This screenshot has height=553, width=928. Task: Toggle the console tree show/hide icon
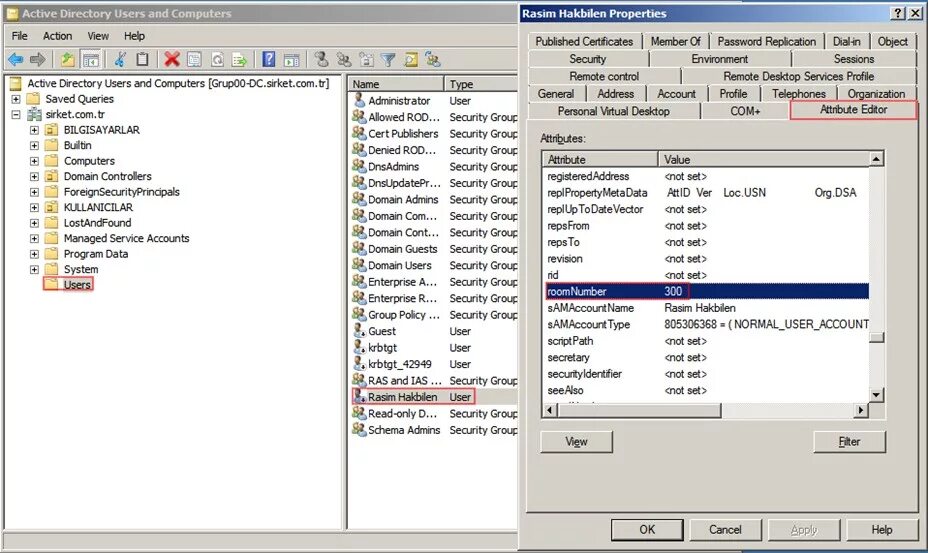pos(91,59)
